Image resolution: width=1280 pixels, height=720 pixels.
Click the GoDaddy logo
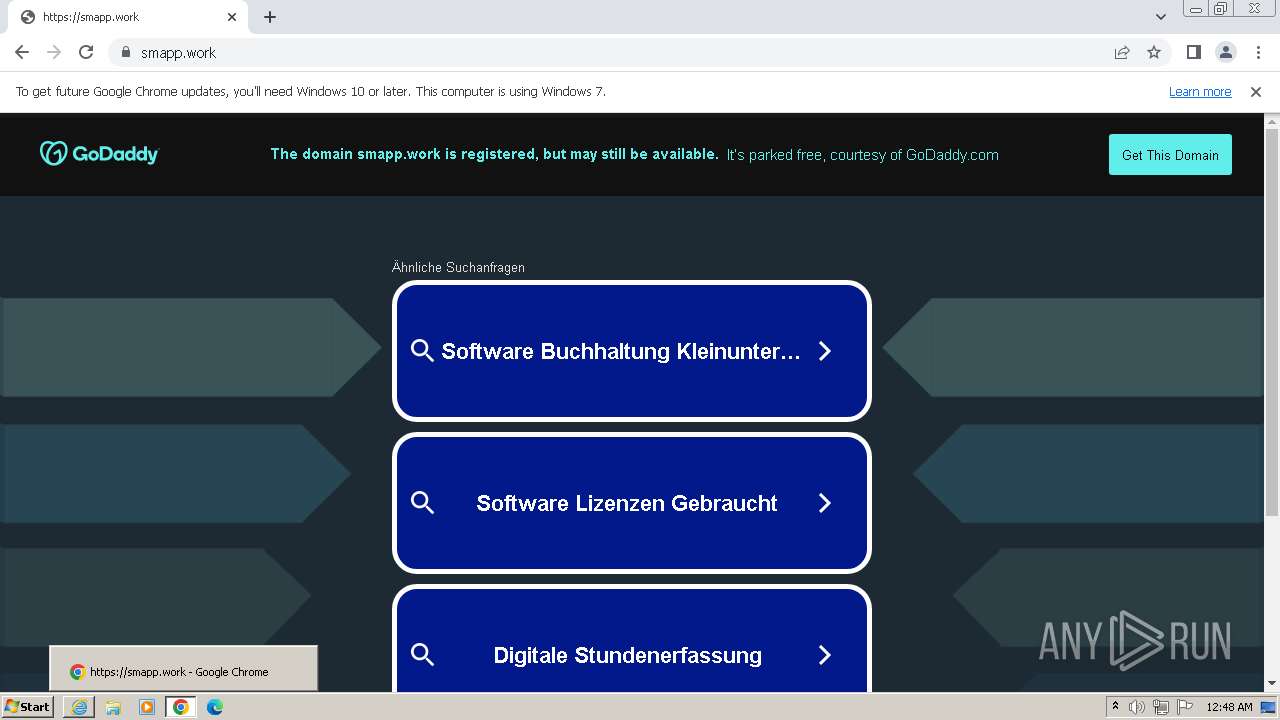(x=99, y=153)
